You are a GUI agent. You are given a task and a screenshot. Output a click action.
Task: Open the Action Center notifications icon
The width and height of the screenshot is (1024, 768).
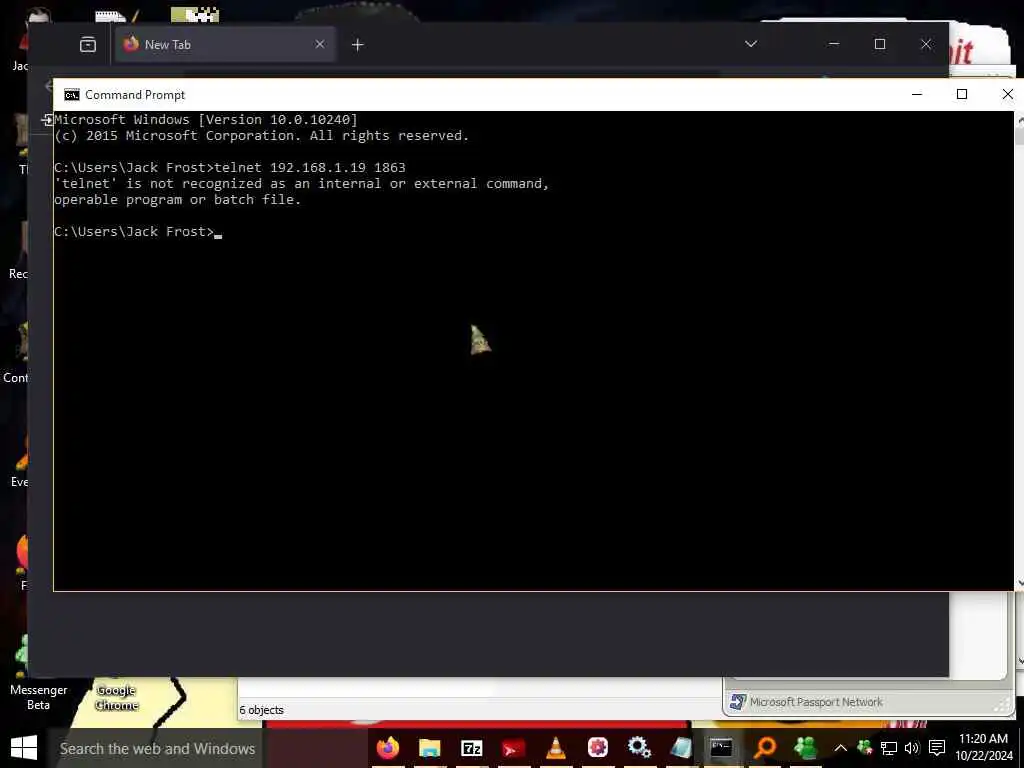click(937, 748)
